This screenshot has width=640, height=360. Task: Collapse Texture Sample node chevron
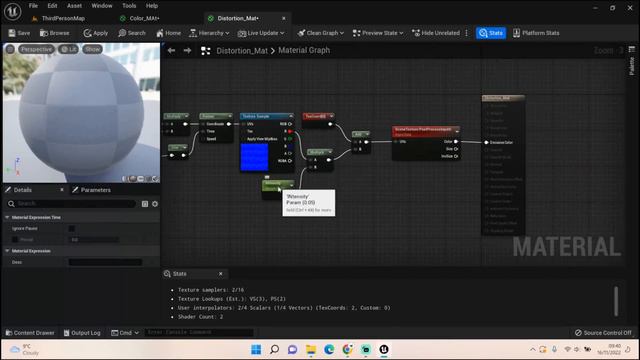point(291,116)
